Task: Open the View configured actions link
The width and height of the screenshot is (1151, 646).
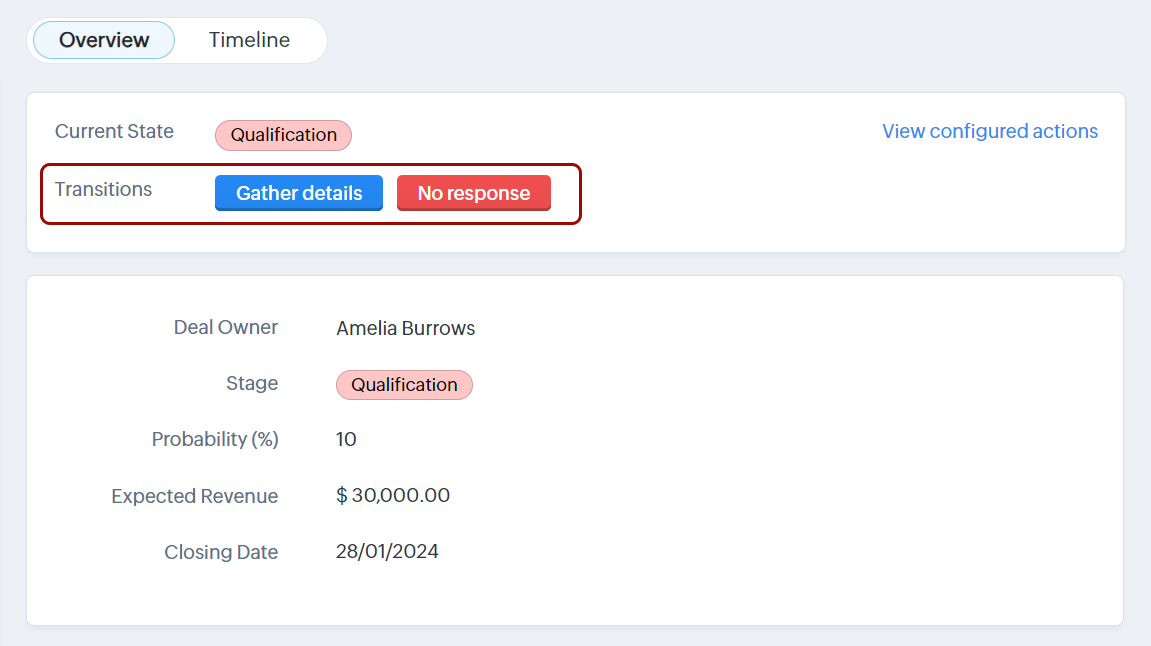Action: (x=989, y=131)
